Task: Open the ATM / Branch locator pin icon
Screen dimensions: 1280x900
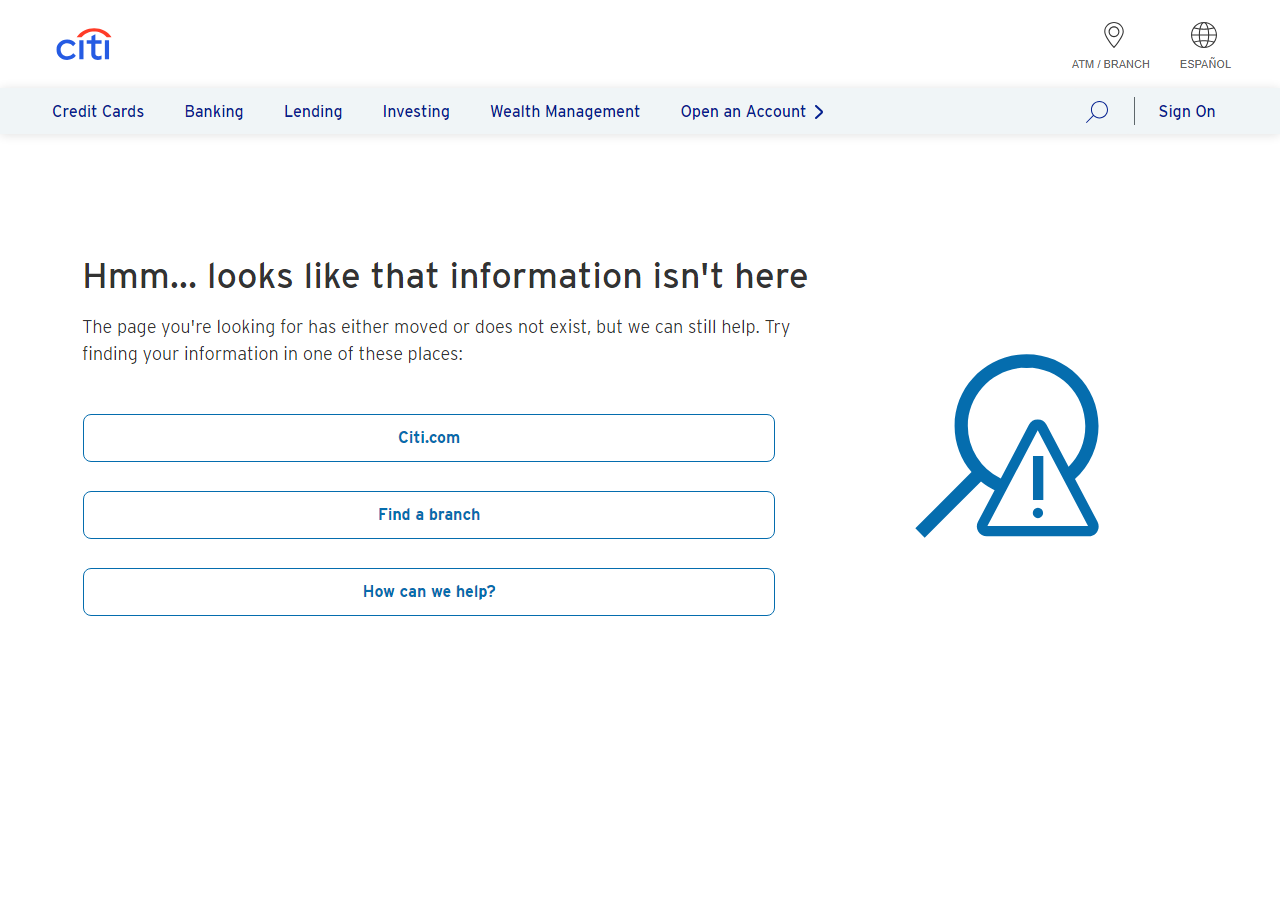Action: [1113, 35]
